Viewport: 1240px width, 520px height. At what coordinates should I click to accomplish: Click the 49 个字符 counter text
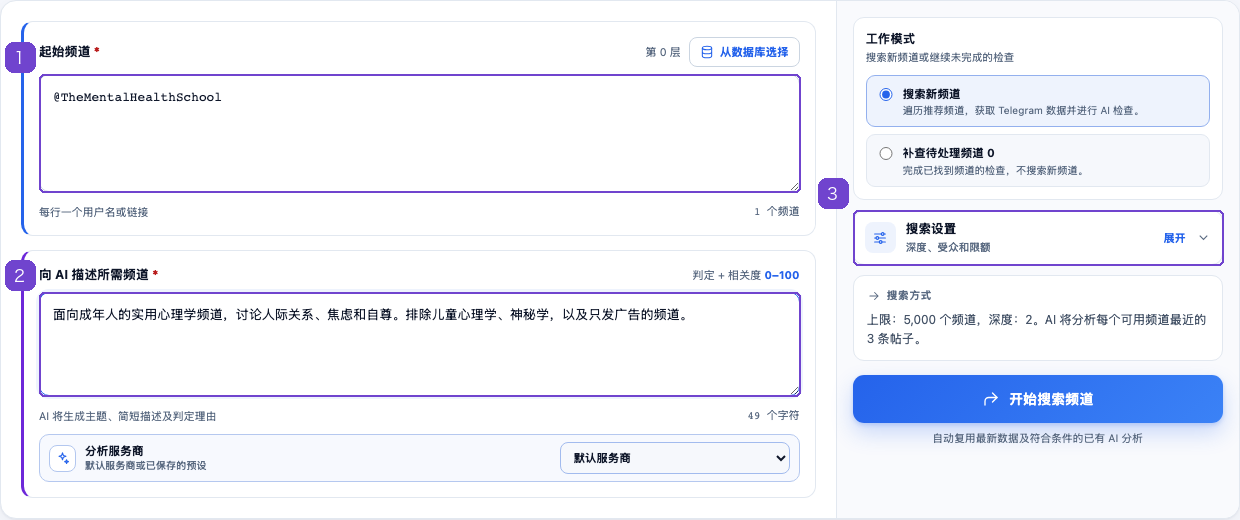[774, 415]
